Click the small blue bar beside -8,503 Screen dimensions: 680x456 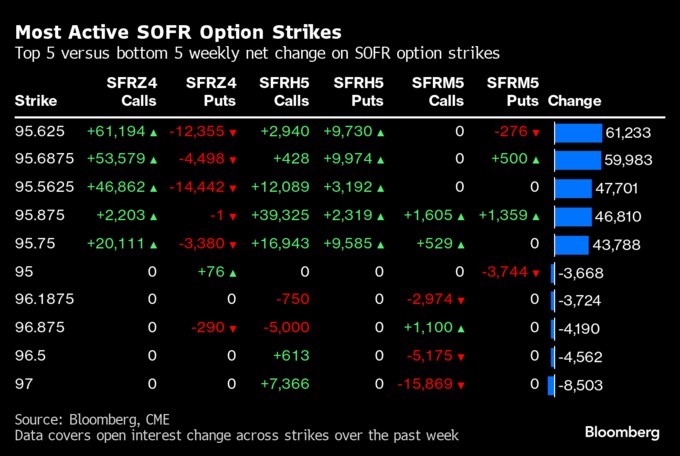click(551, 385)
